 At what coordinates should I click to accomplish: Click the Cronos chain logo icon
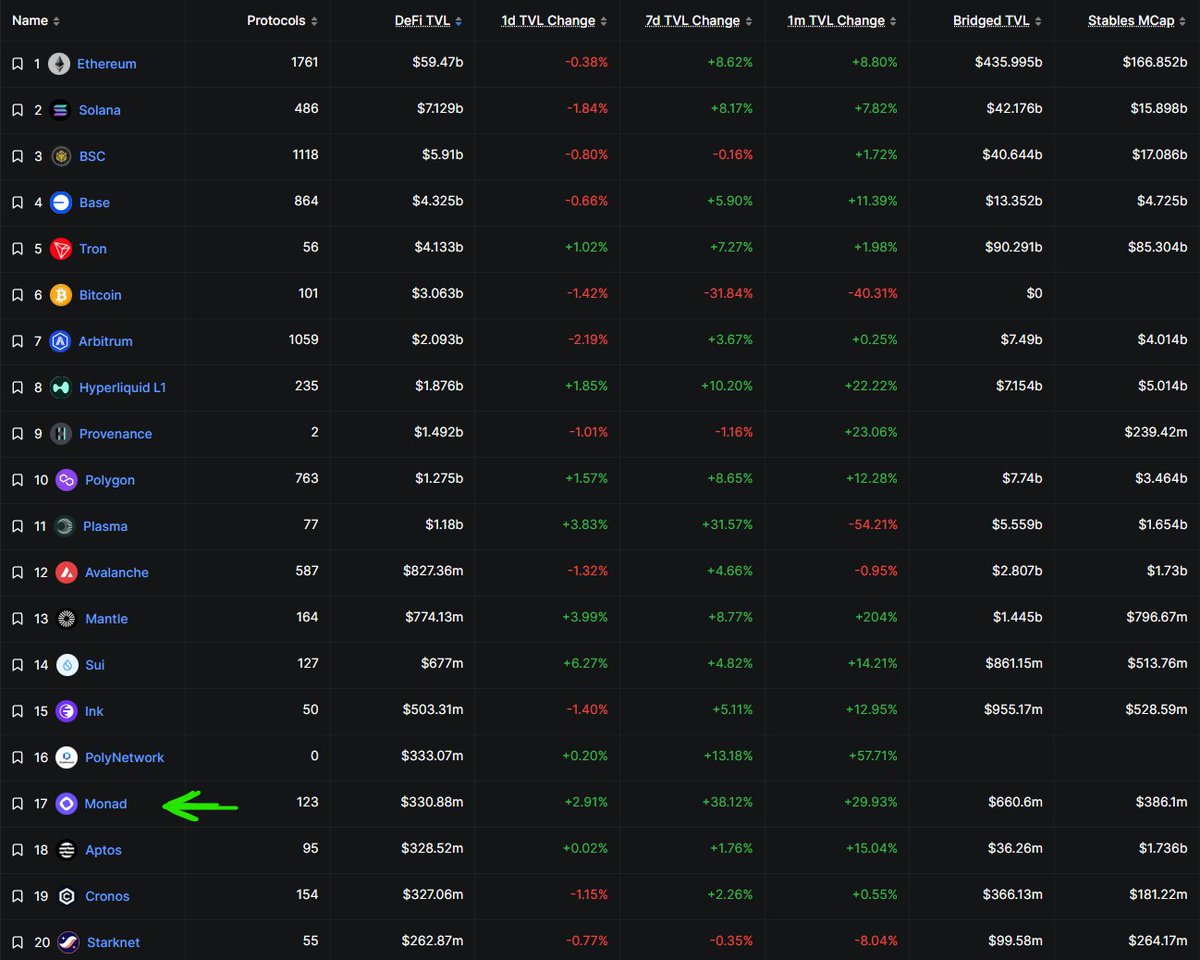tap(67, 896)
